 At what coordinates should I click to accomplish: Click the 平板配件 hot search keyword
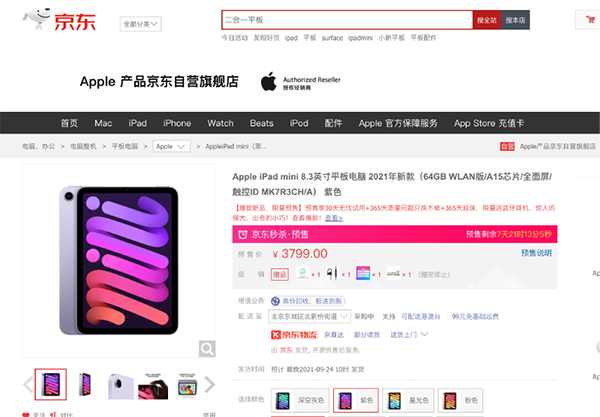(x=423, y=37)
